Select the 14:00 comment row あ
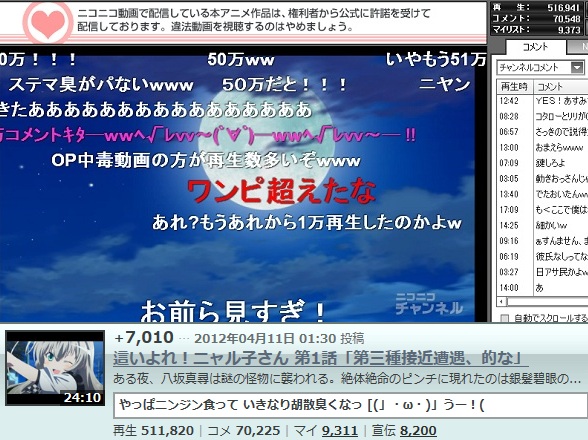Screen dimensions: 588x440 pos(543,288)
